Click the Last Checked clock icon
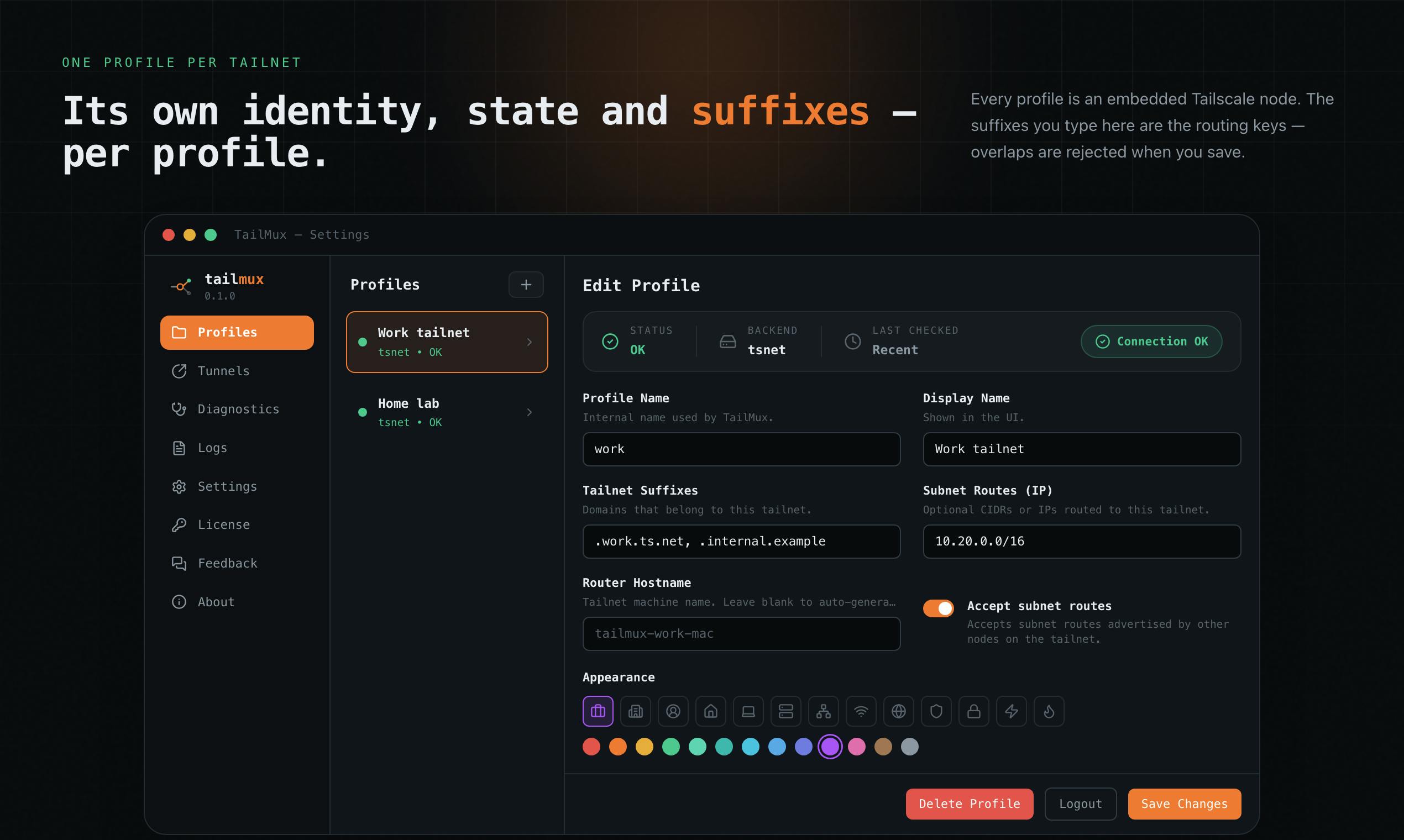The height and width of the screenshot is (840, 1404). [852, 342]
